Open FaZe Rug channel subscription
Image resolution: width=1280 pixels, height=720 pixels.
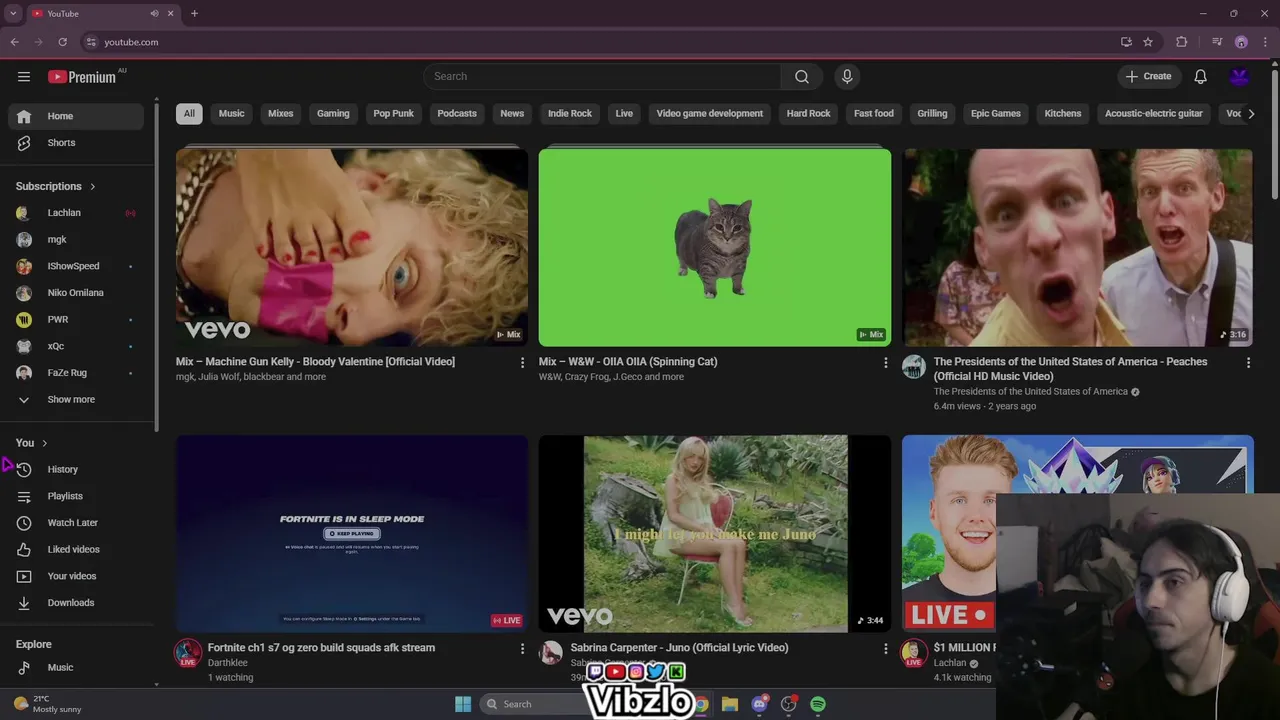coord(76,373)
